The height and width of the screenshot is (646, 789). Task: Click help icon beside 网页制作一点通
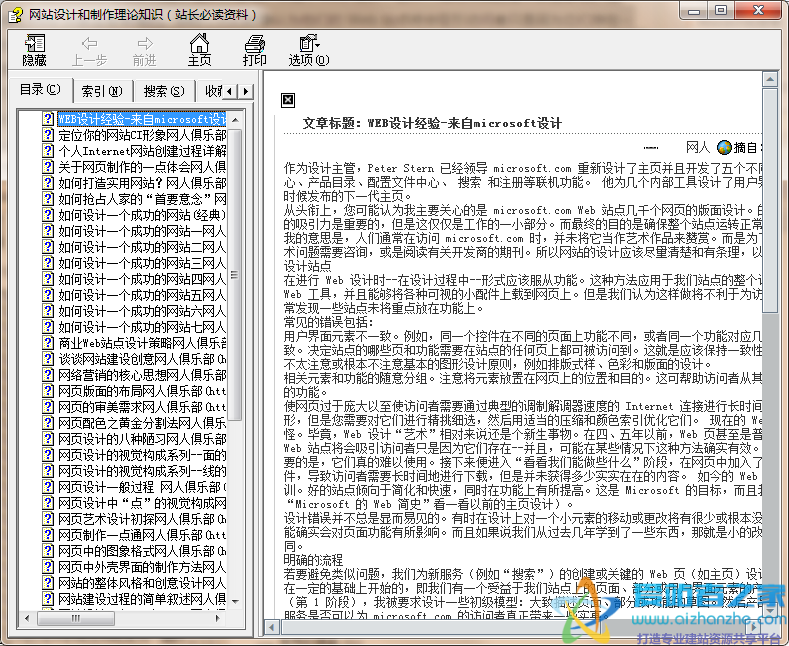tap(48, 535)
